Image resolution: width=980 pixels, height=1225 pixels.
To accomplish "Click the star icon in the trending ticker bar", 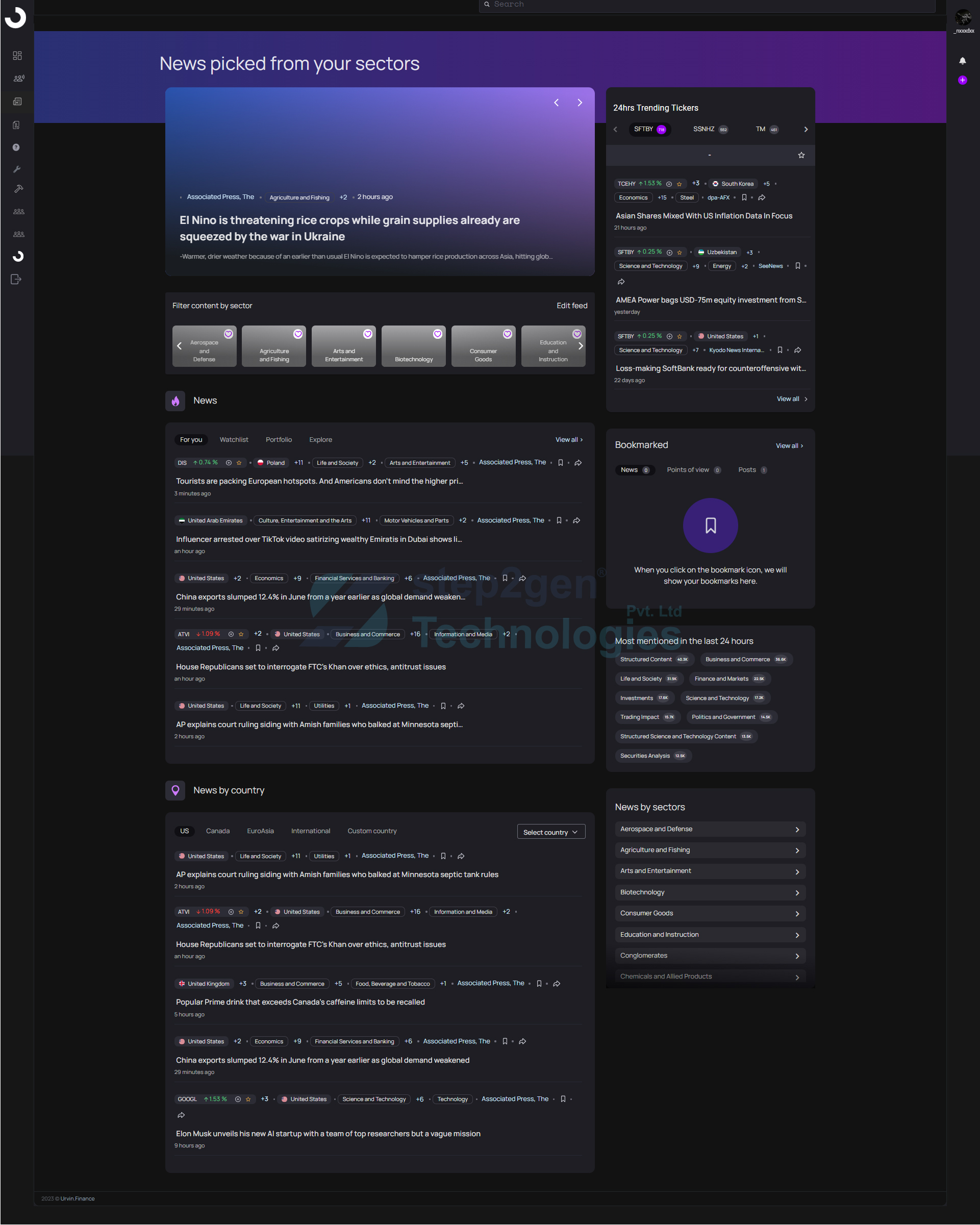I will (x=801, y=155).
